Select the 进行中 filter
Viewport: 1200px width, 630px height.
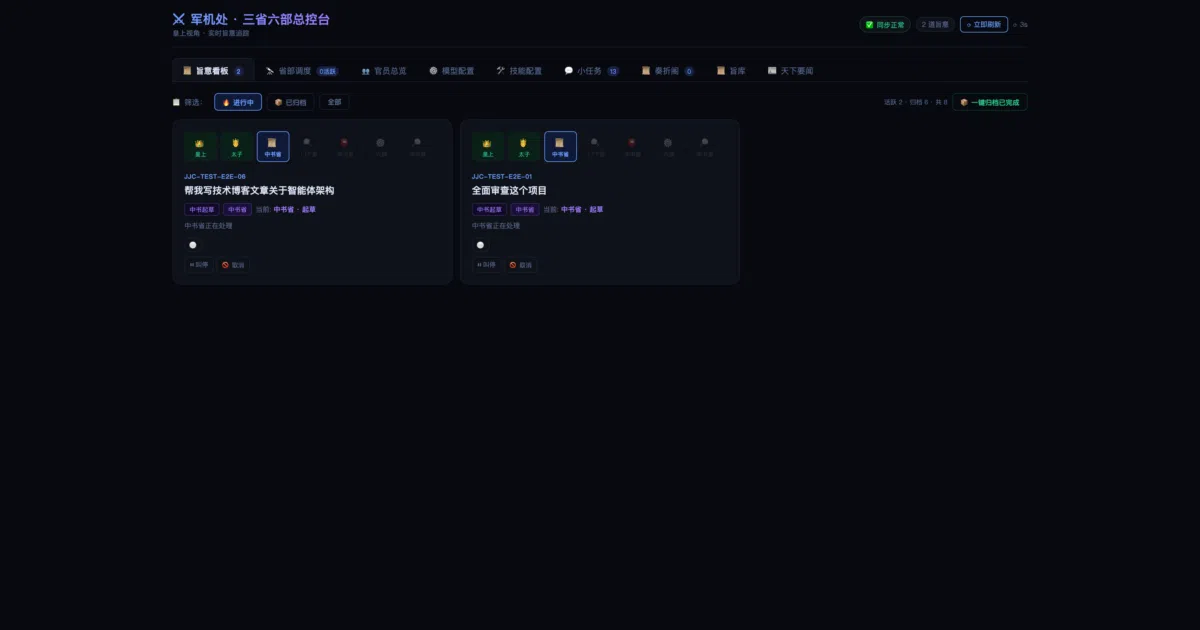click(x=238, y=102)
